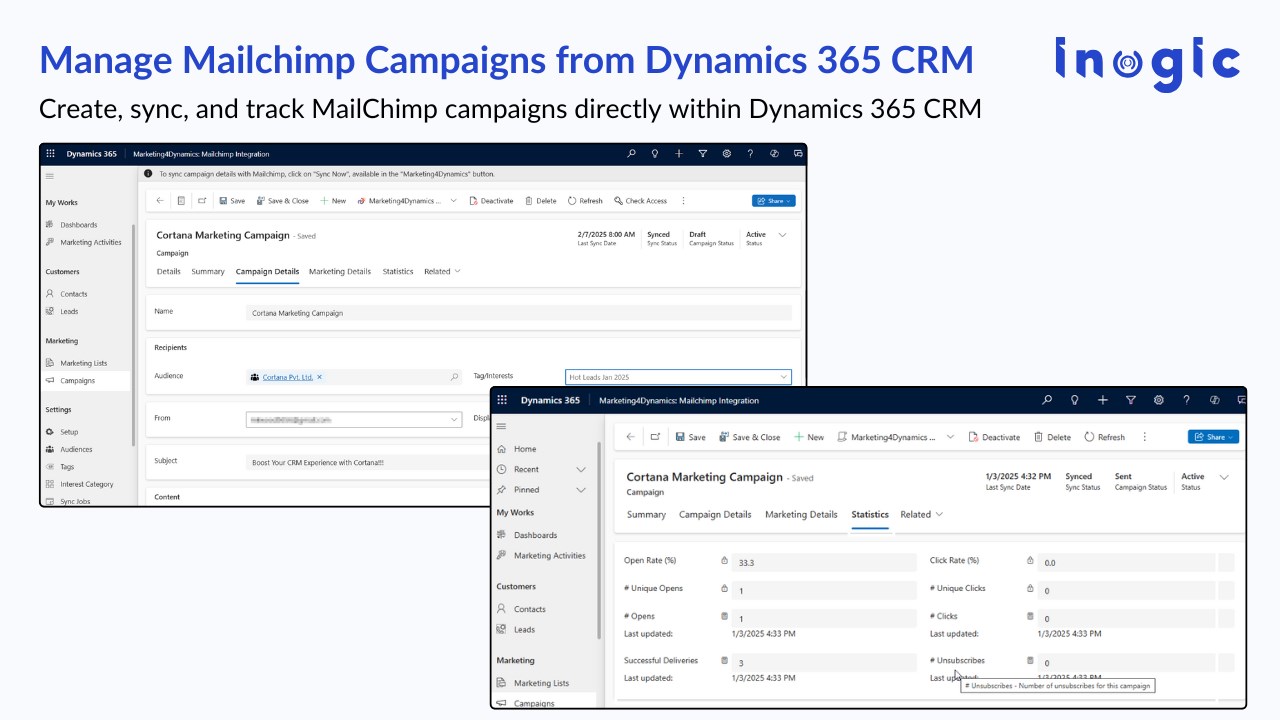Click back arrow in Campaign Details window toolbar
The width and height of the screenshot is (1280, 720).
coord(160,200)
